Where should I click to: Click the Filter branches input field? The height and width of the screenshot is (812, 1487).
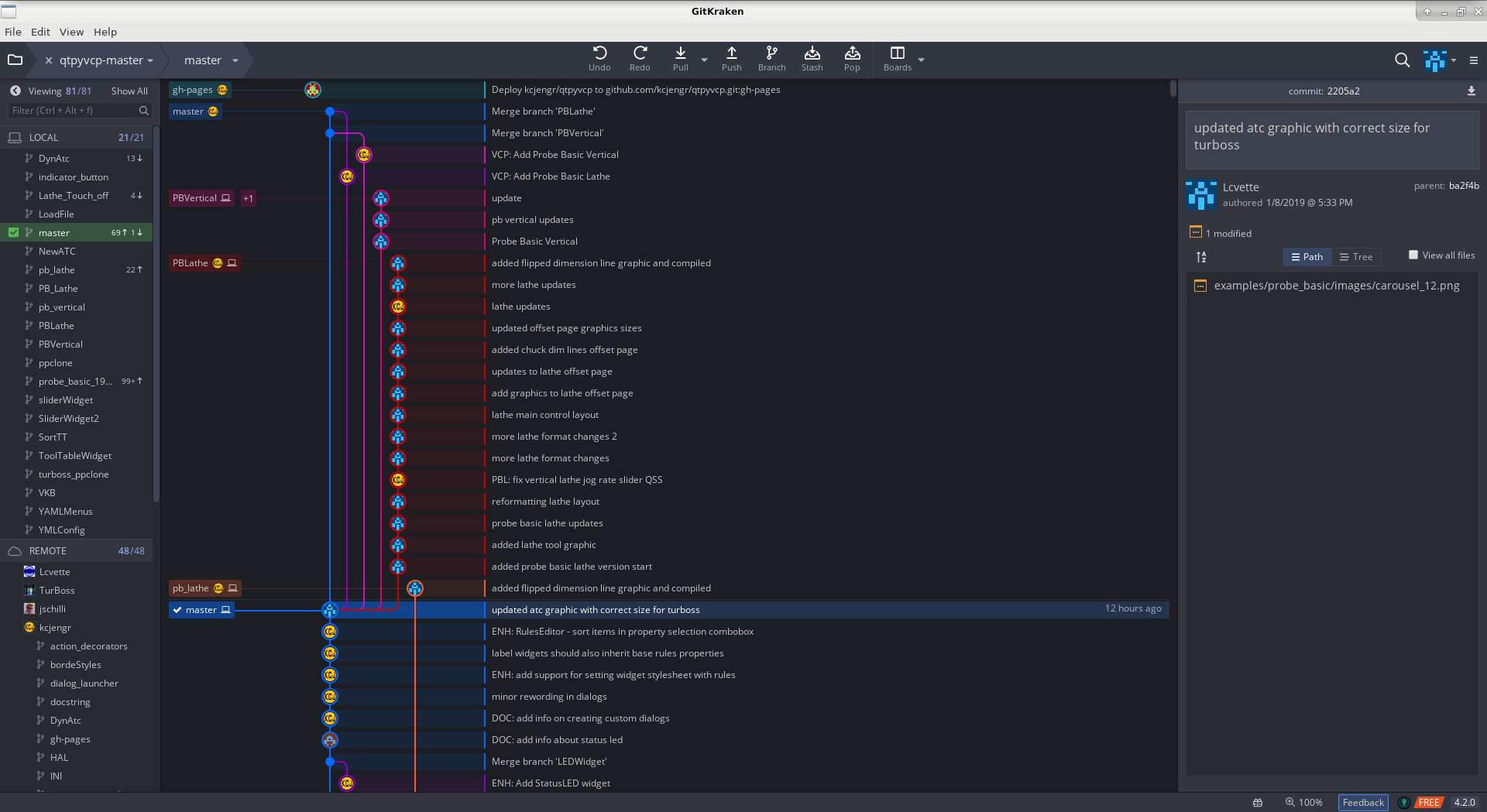pyautogui.click(x=79, y=111)
